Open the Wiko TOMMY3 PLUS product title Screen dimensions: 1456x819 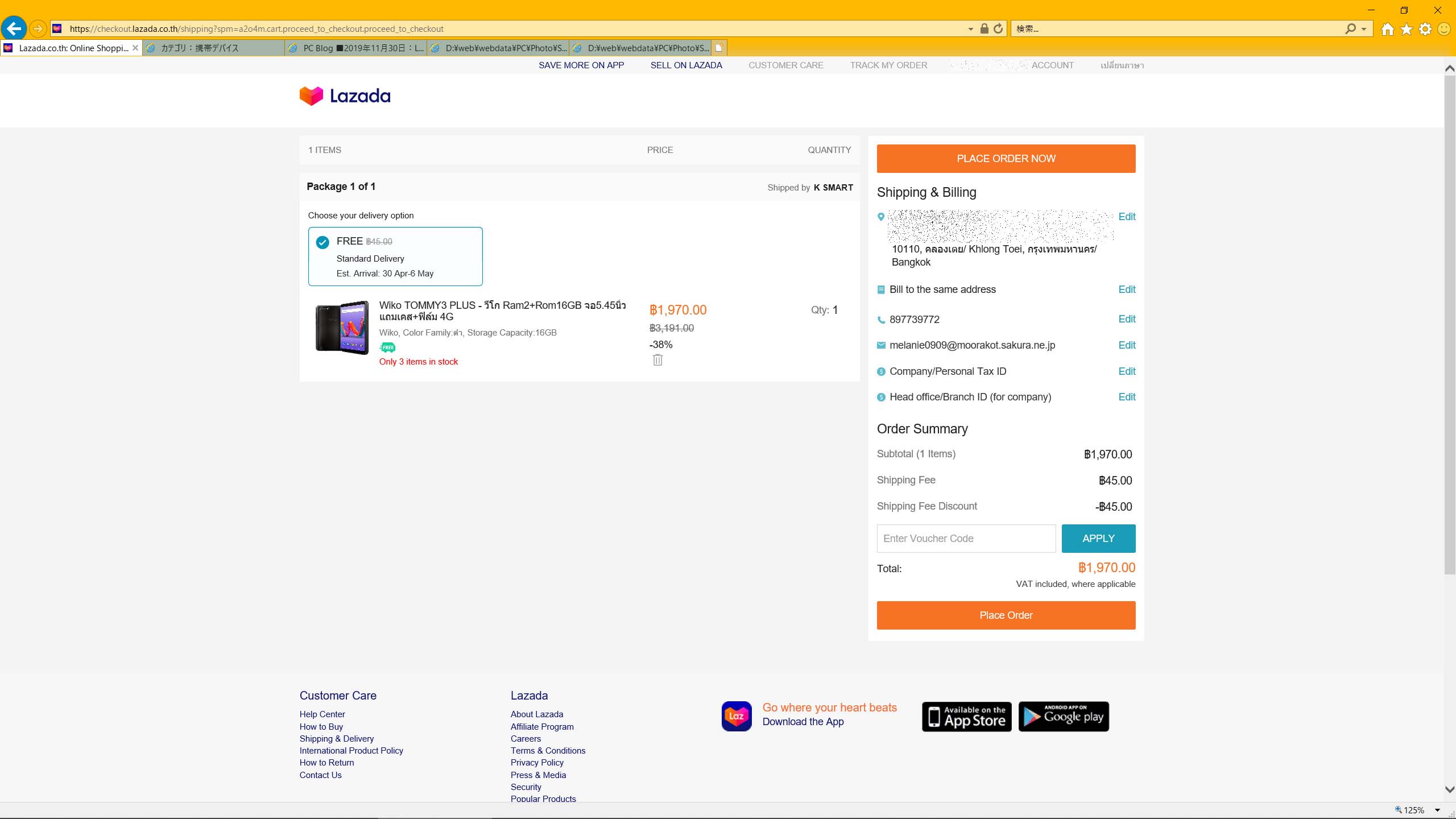502,311
